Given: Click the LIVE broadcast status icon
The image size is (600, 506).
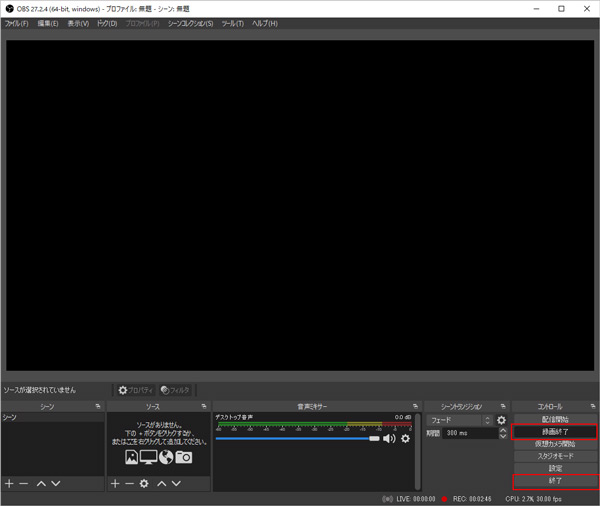Looking at the screenshot, I should (x=387, y=499).
